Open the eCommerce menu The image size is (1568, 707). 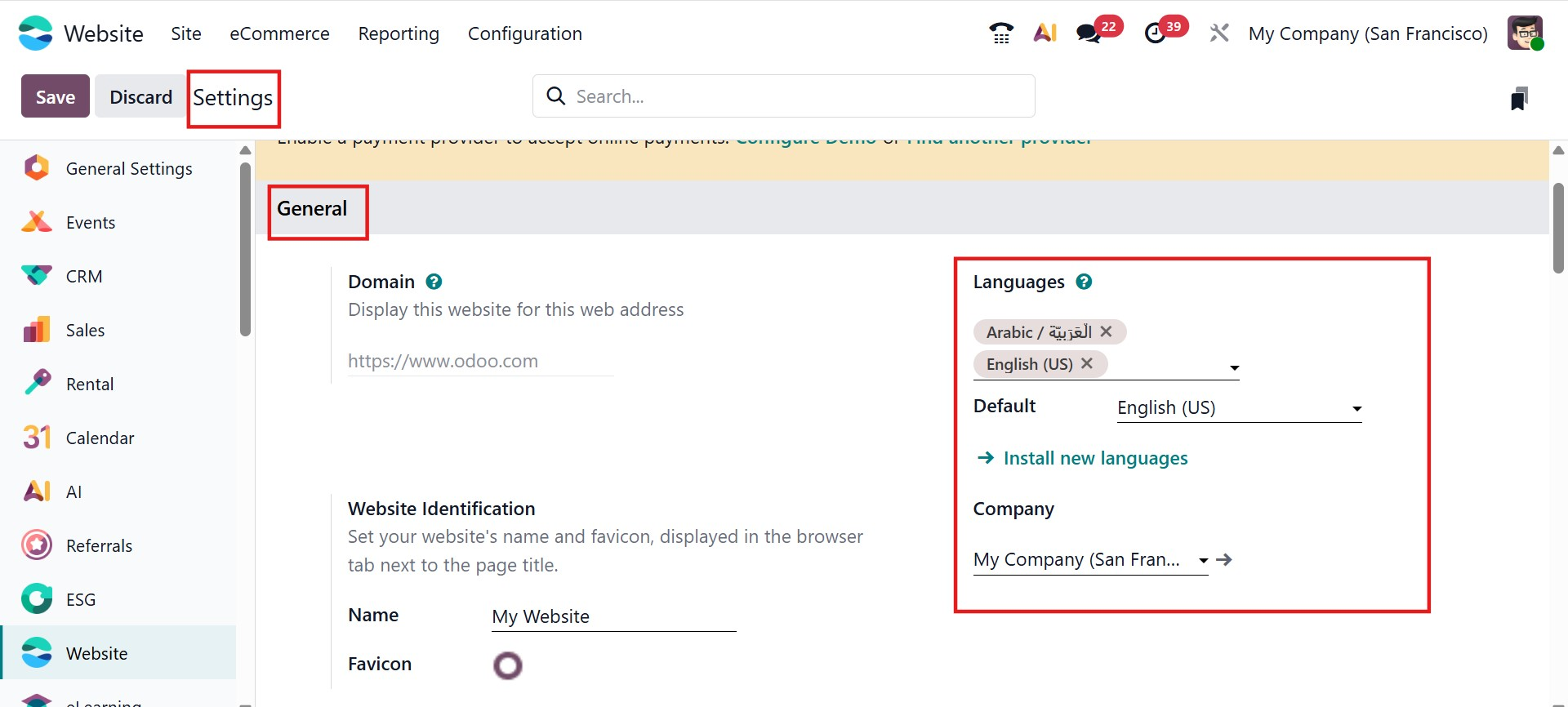tap(279, 33)
